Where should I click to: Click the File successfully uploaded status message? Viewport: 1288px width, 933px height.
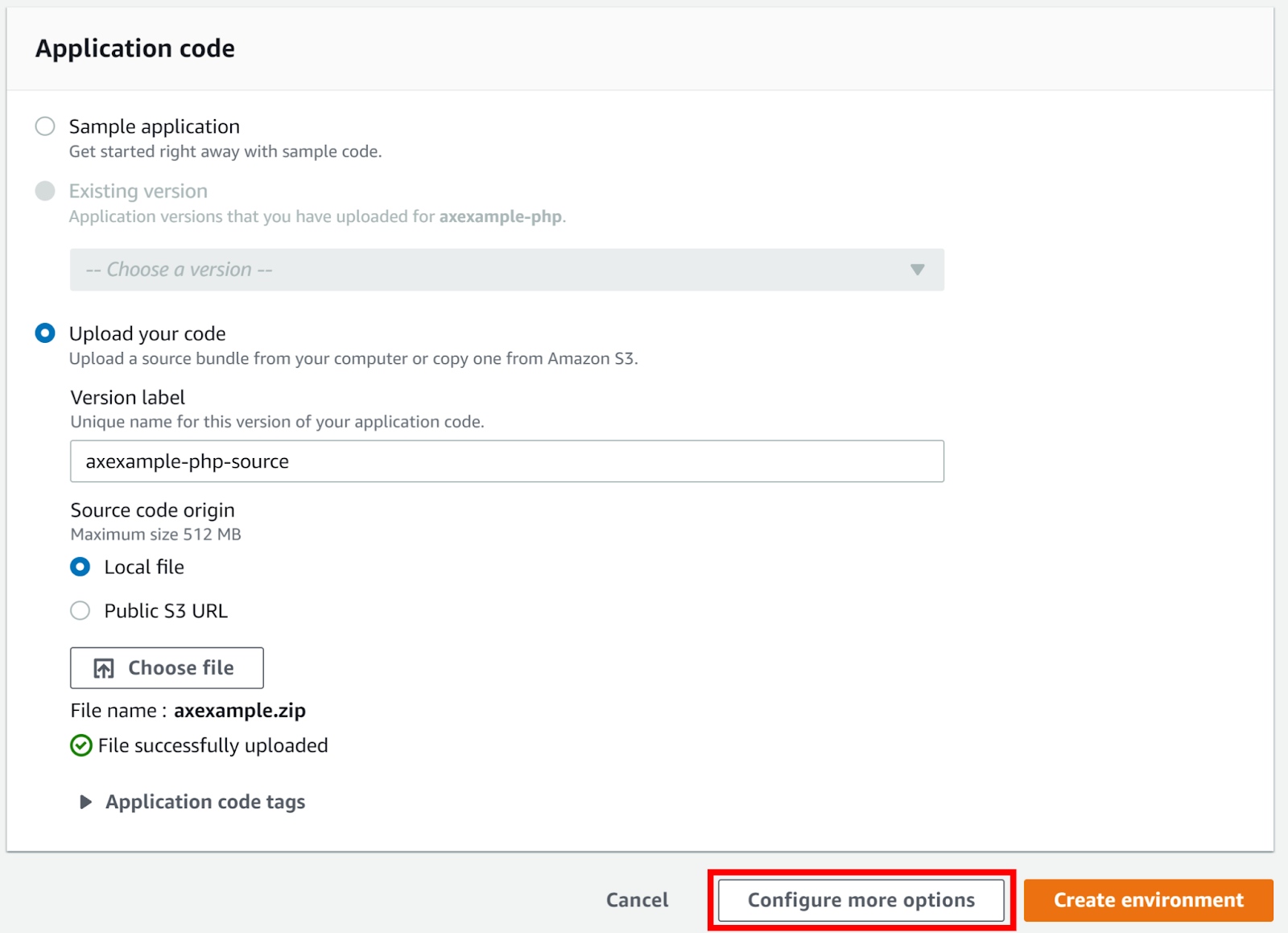point(212,745)
